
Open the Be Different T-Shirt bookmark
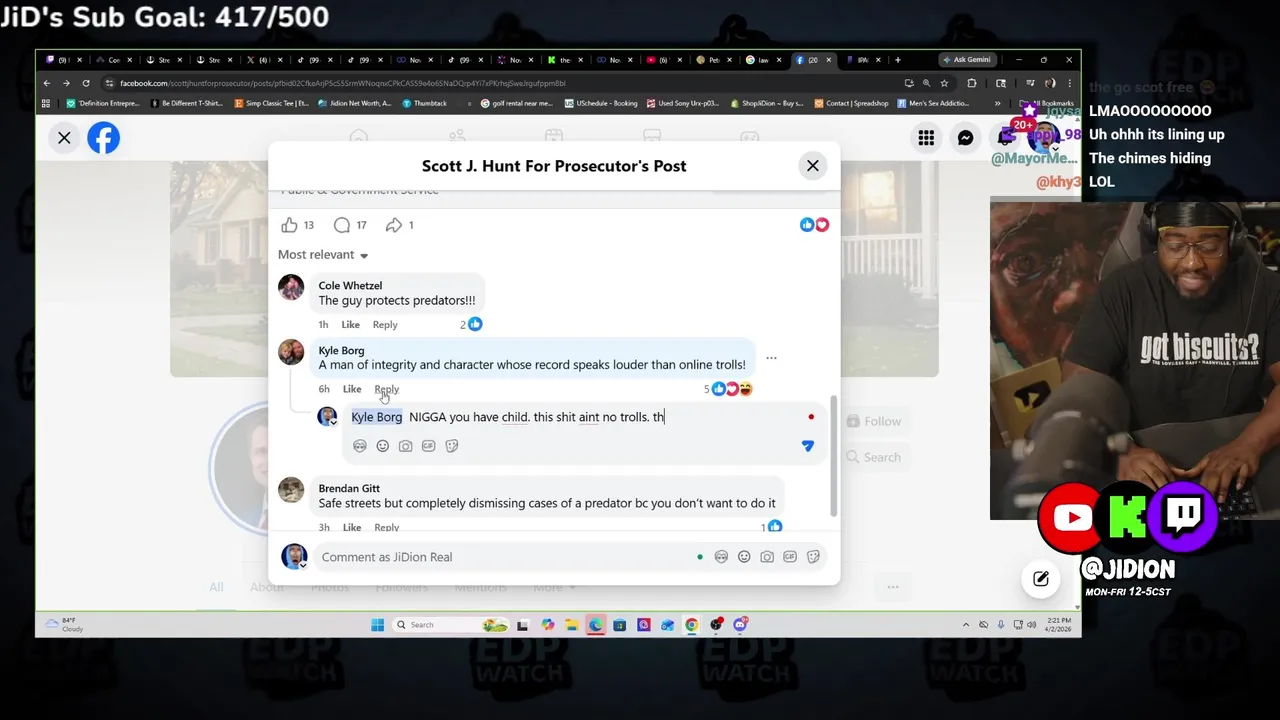coord(187,103)
